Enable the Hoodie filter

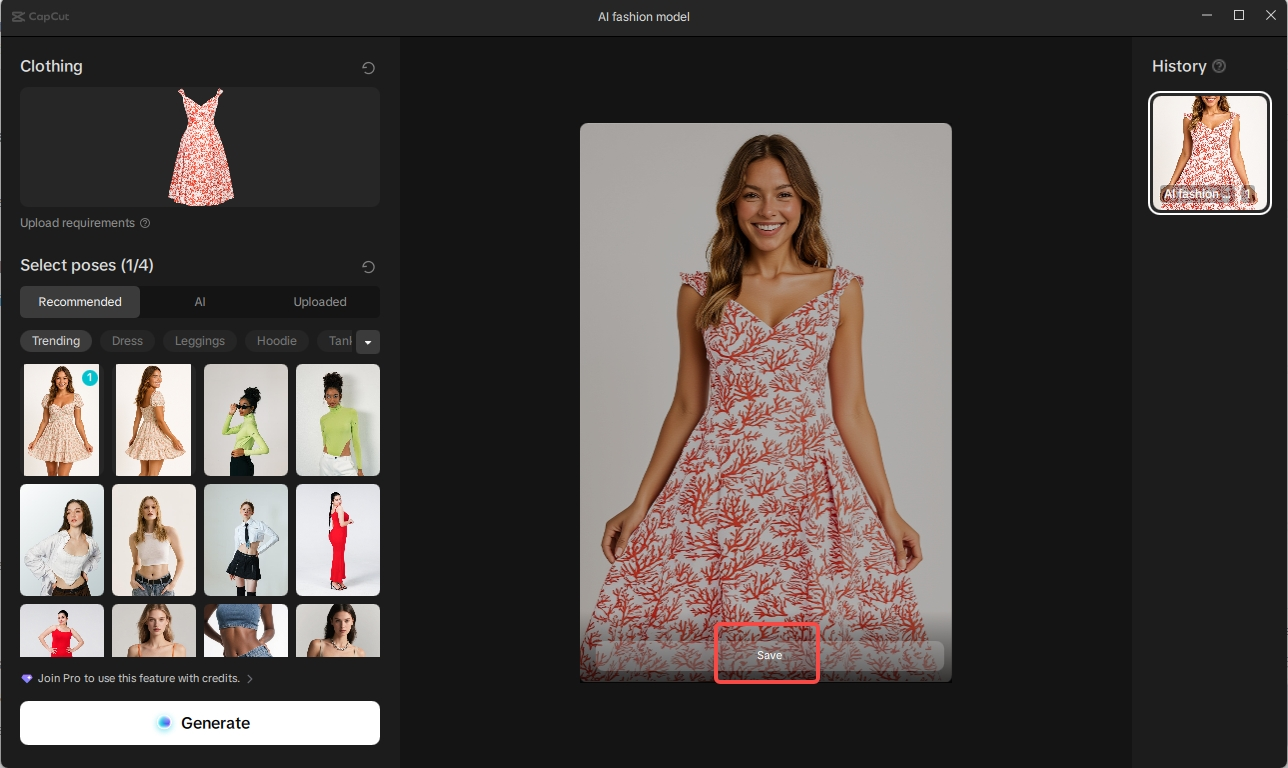tap(276, 341)
